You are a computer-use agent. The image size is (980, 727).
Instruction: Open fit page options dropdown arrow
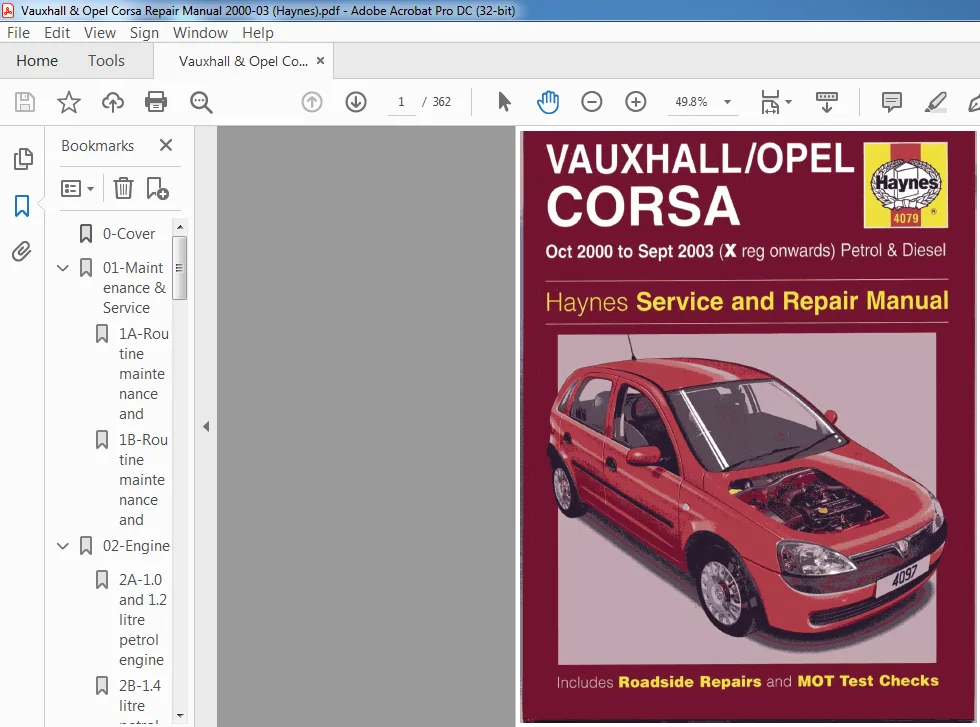[788, 102]
